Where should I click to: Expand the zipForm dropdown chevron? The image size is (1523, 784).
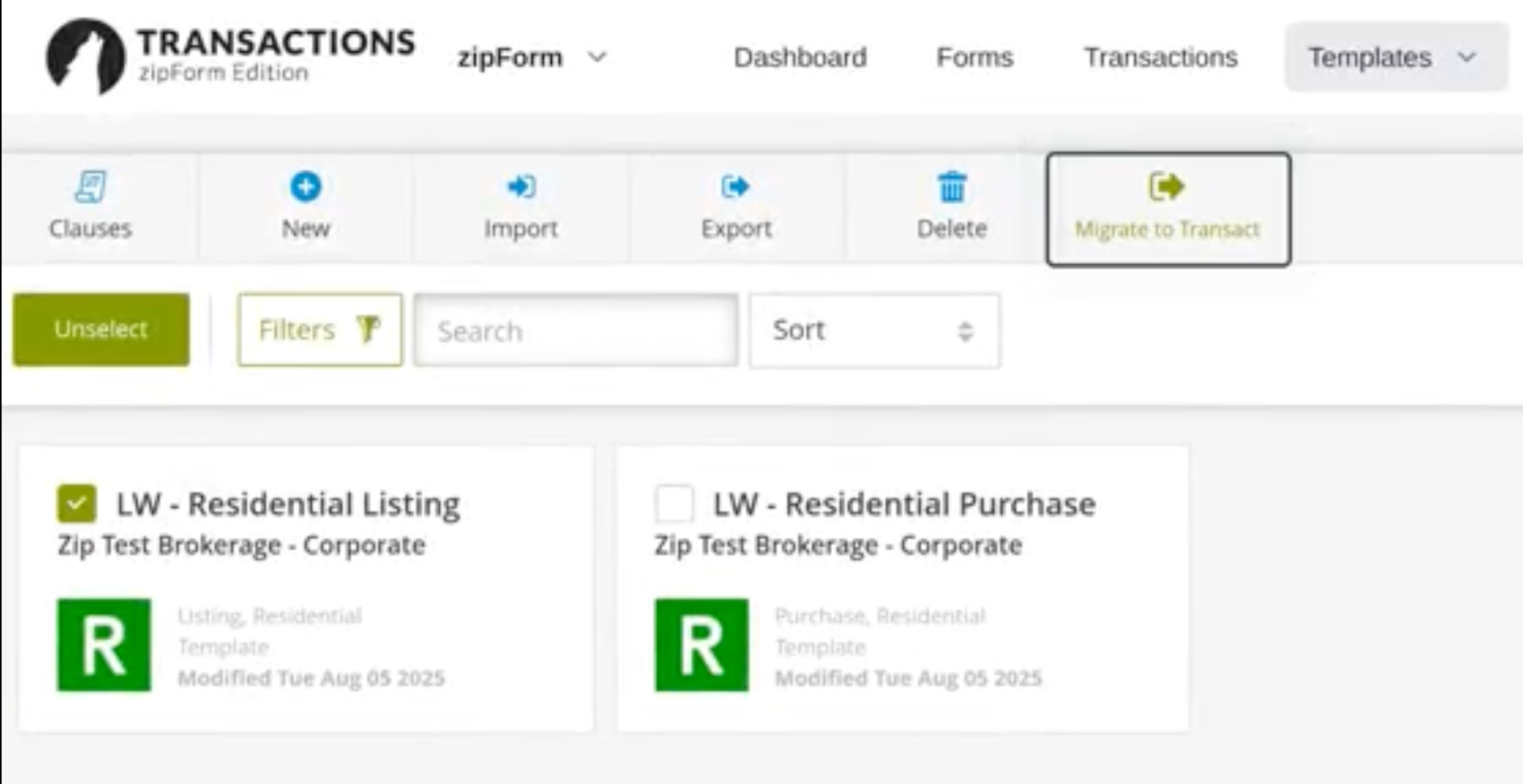597,57
